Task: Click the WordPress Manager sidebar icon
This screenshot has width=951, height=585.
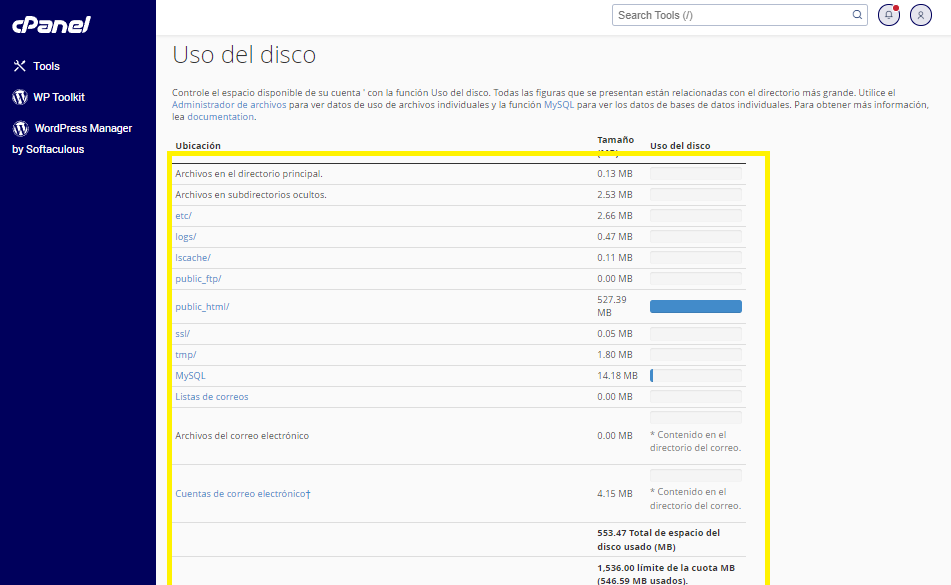Action: point(19,128)
